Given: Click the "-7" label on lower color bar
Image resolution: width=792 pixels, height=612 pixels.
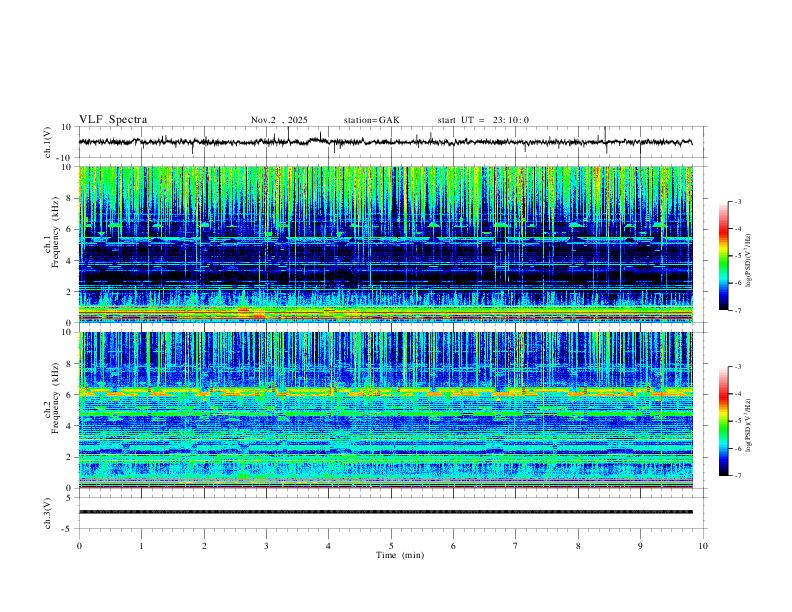Looking at the screenshot, I should point(737,476).
